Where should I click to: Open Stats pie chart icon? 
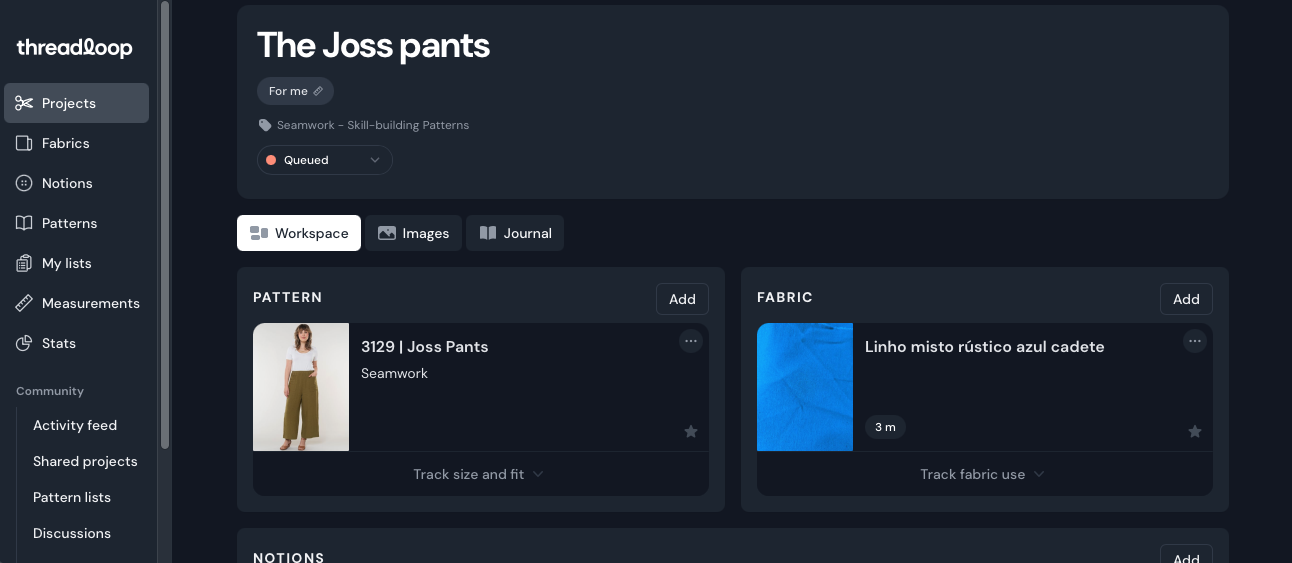[x=25, y=343]
